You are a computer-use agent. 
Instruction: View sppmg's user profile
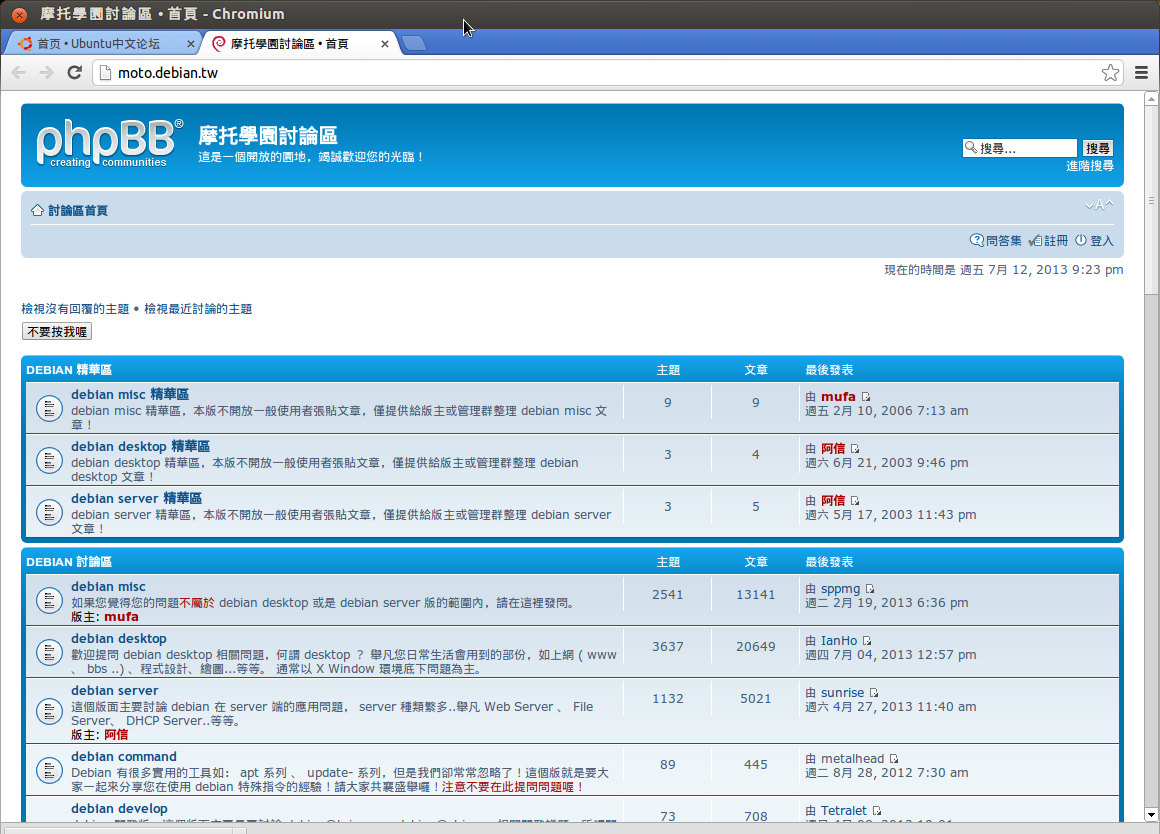click(x=840, y=589)
